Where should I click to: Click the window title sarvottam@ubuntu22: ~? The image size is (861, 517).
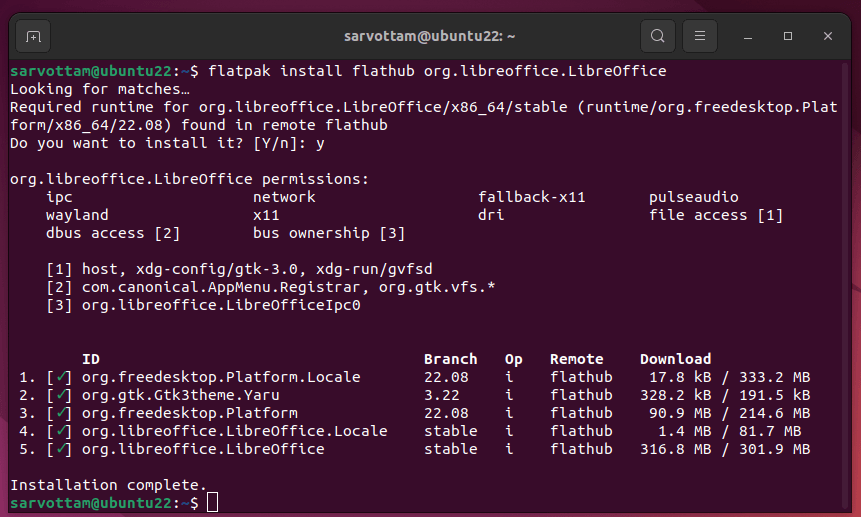(x=429, y=36)
